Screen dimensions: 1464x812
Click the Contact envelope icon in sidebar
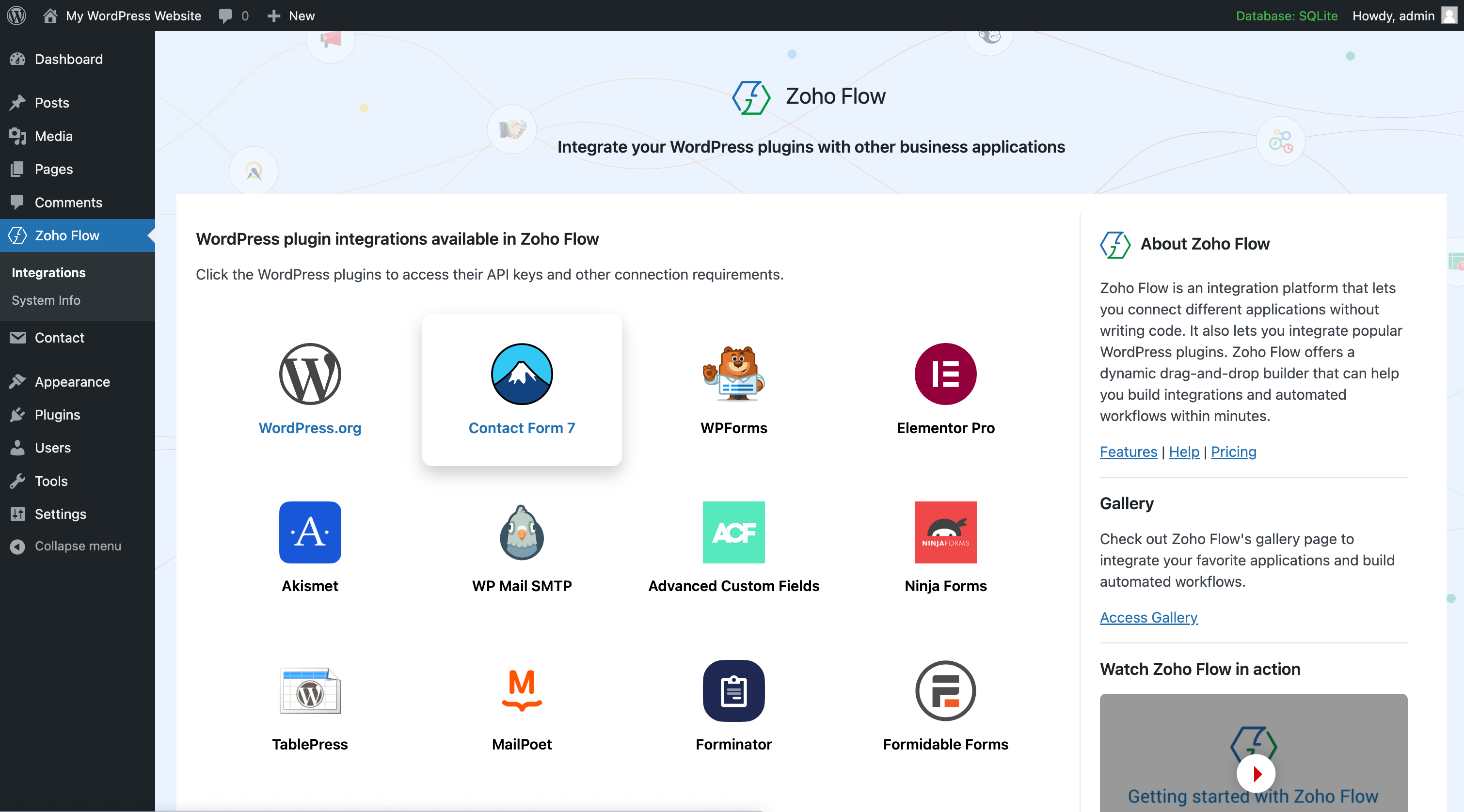pos(17,338)
